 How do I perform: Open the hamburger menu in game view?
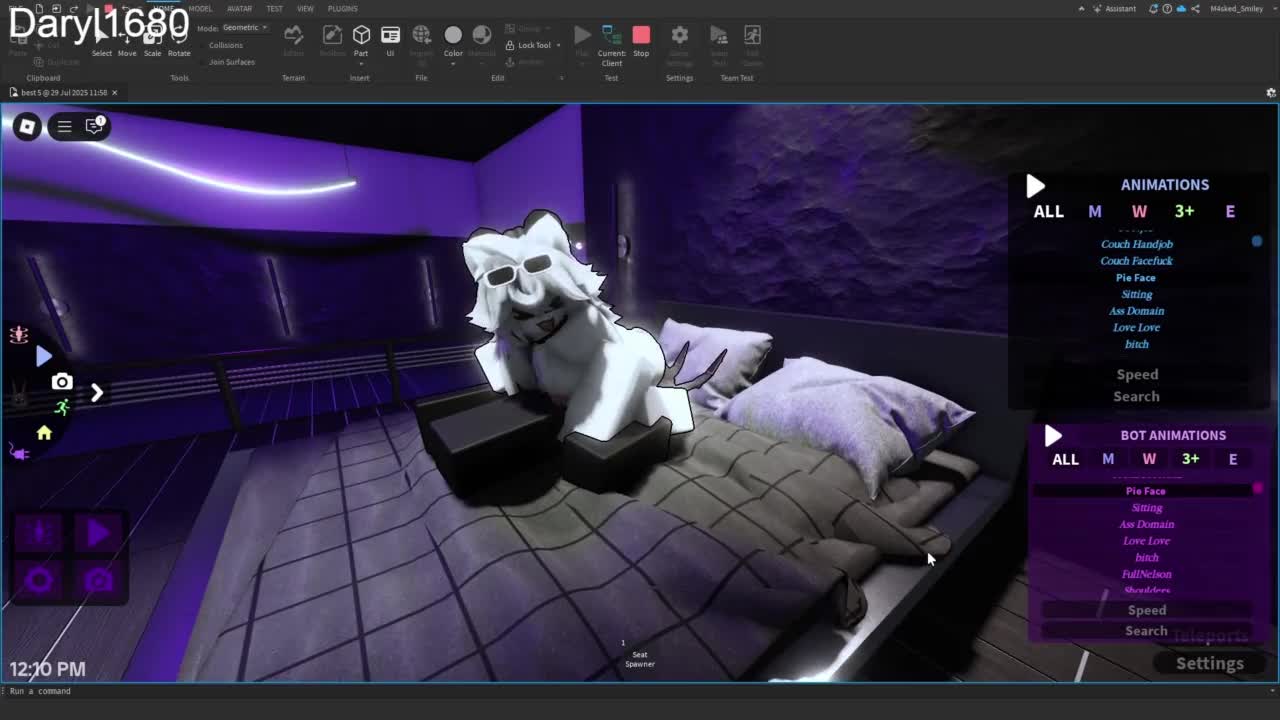[64, 126]
